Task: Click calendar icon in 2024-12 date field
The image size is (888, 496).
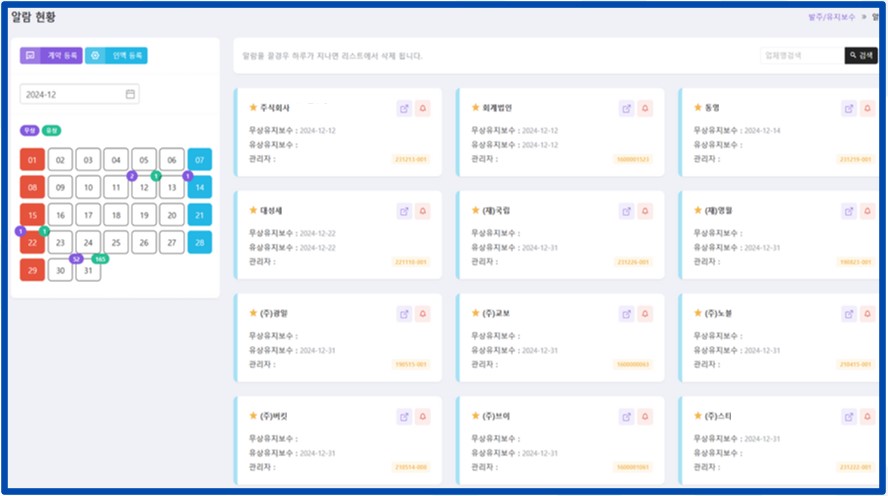Action: [130, 94]
